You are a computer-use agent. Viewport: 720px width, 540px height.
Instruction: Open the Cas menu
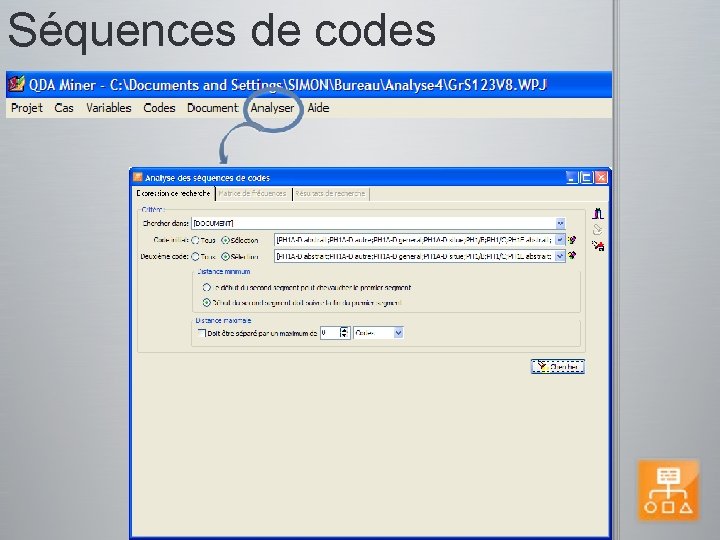[x=64, y=108]
